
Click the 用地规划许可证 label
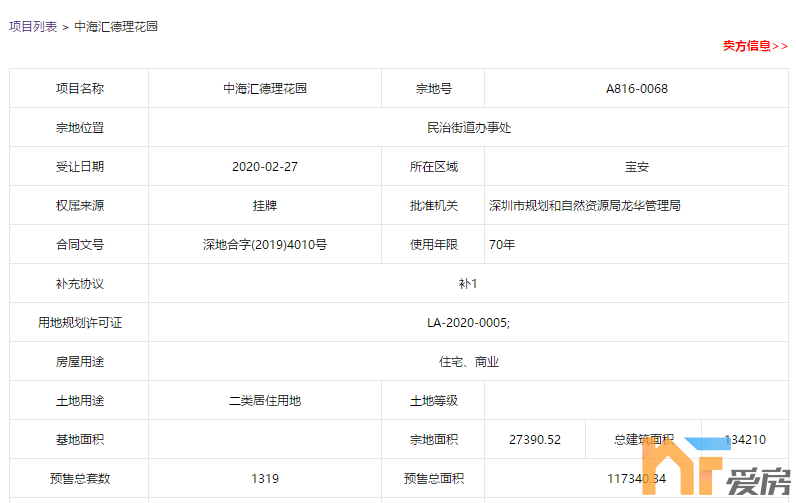pos(80,323)
